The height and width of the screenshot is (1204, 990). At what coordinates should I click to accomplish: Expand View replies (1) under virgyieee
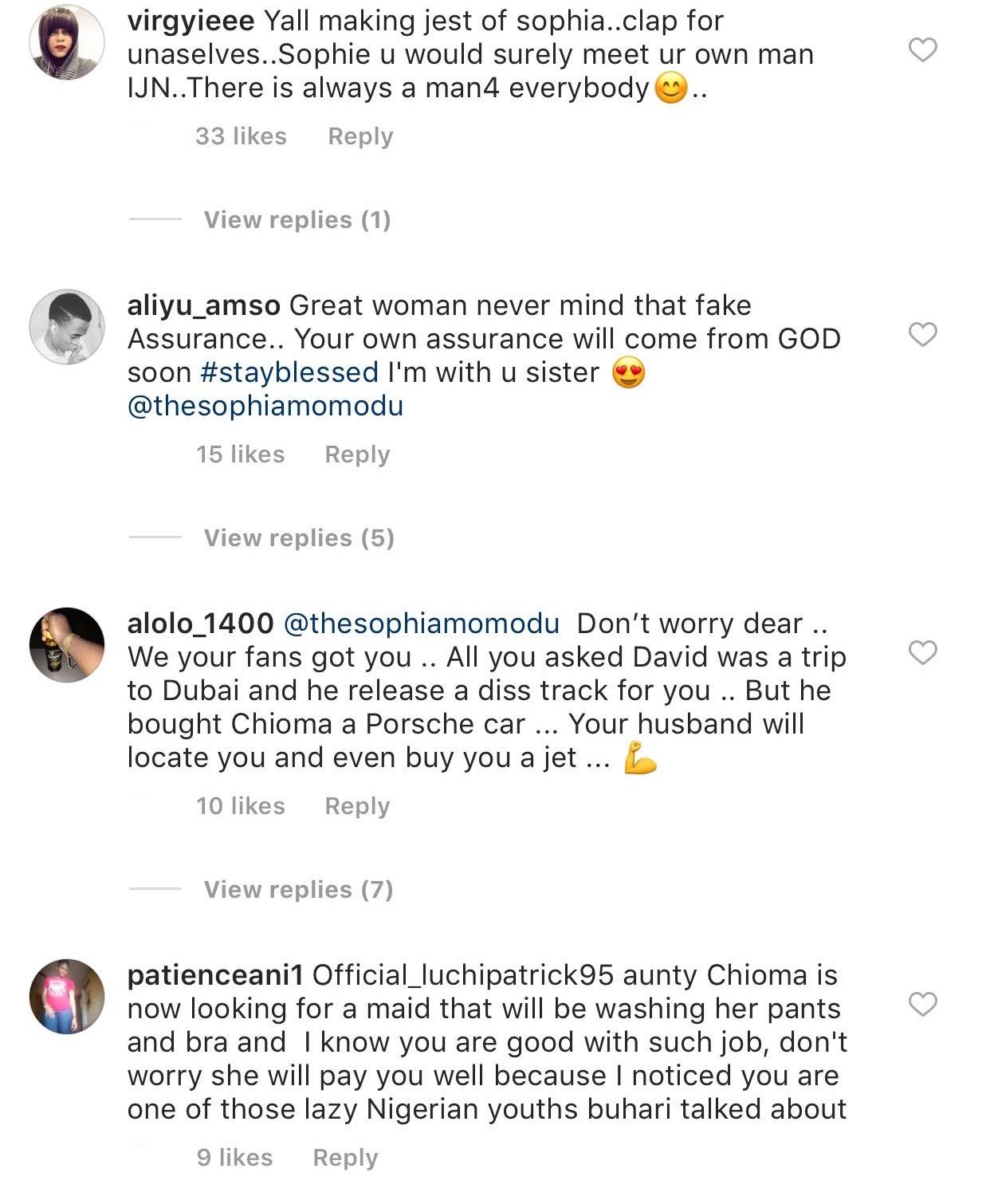(x=297, y=220)
